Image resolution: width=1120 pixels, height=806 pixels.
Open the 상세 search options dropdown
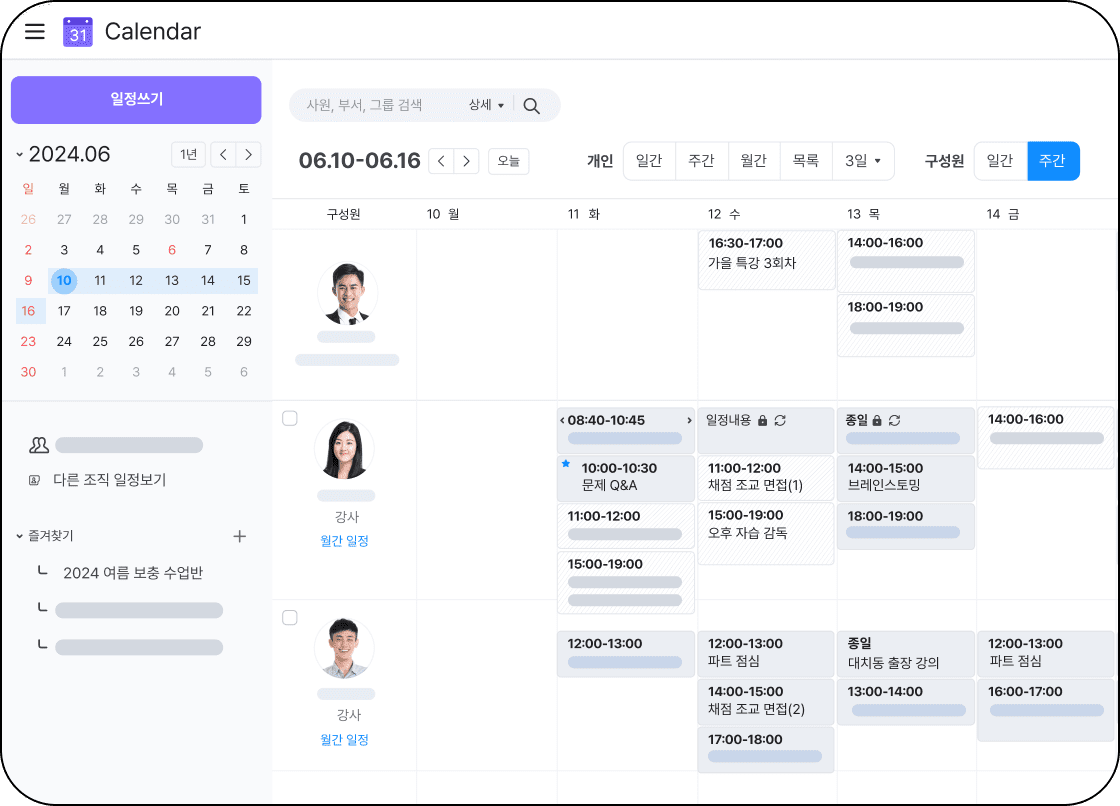click(487, 105)
